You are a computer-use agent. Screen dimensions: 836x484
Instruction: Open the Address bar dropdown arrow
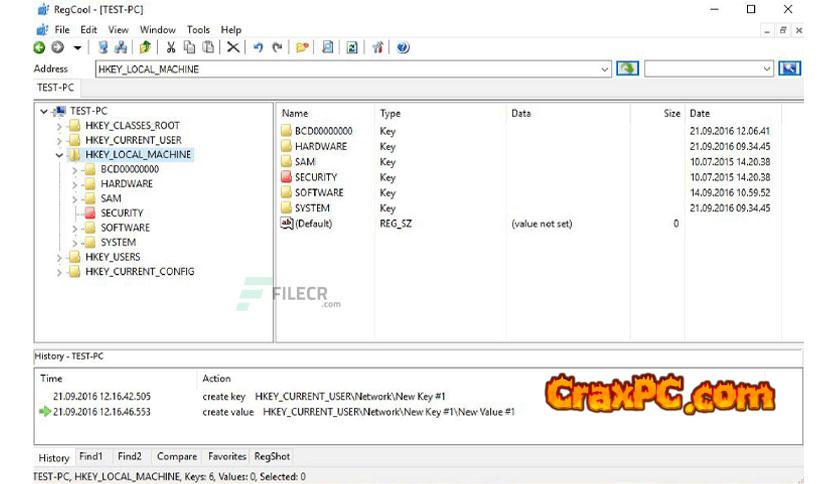(605, 69)
